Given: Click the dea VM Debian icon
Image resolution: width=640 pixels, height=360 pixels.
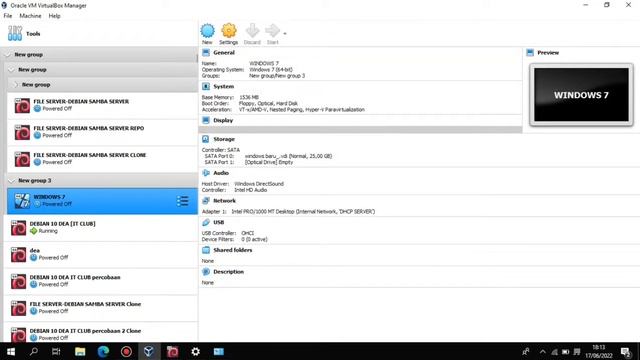Looking at the screenshot, I should pos(18,255).
